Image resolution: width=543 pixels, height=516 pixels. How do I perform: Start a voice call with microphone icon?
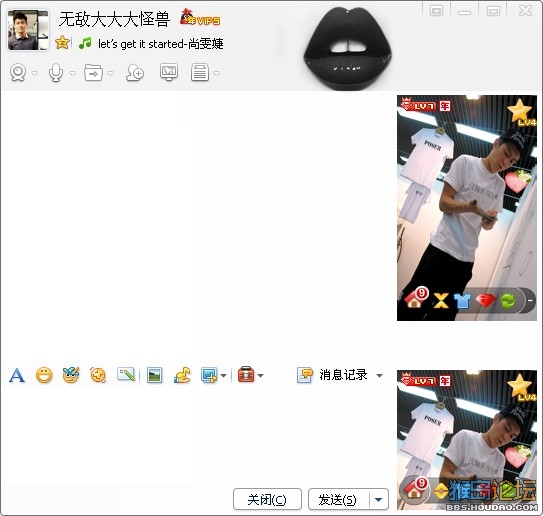56,73
